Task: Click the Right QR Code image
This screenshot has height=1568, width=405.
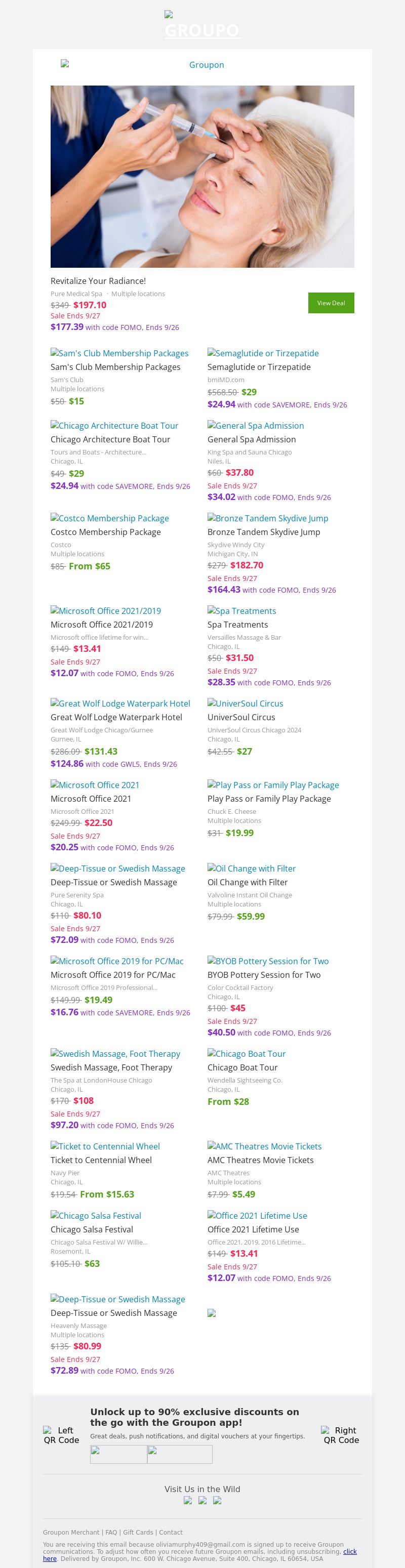Action: [340, 1435]
